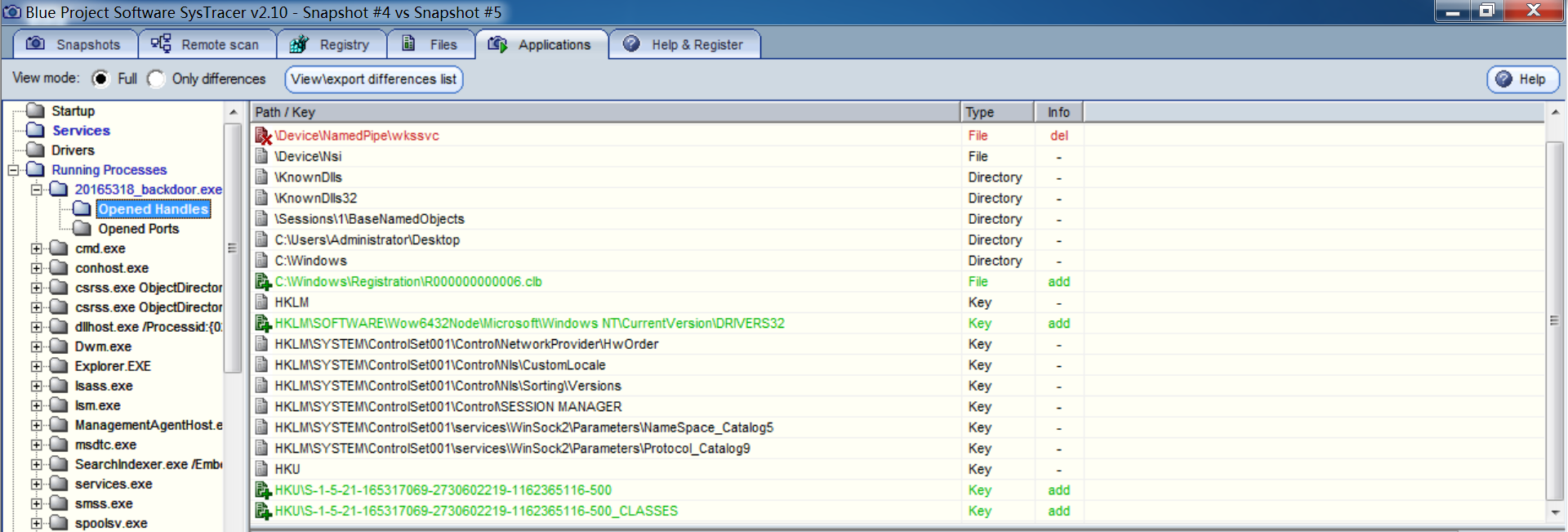Click the Startup folder icon

(x=35, y=110)
